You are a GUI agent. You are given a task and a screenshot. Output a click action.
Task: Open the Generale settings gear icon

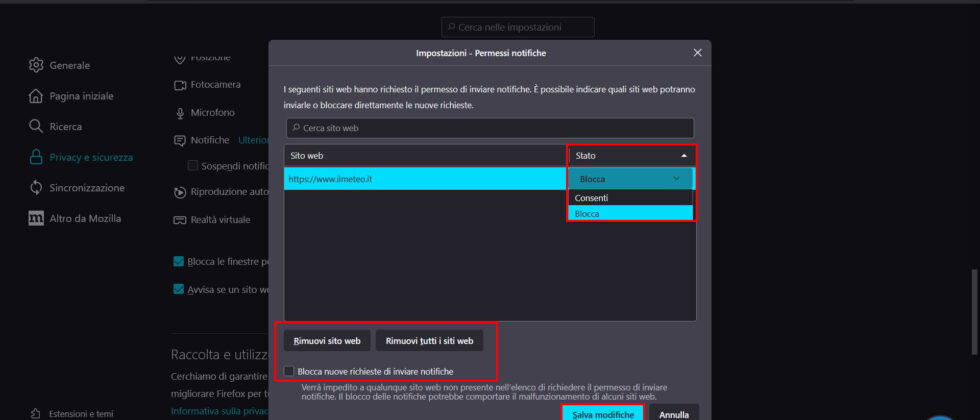(36, 65)
